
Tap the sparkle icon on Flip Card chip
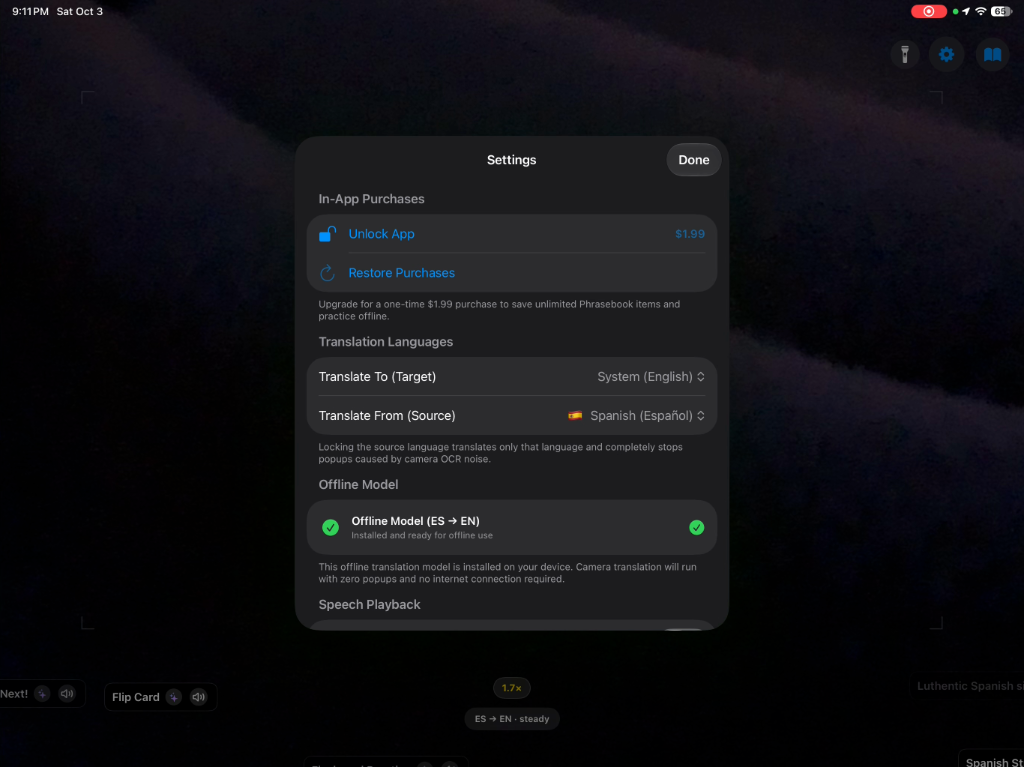click(174, 697)
